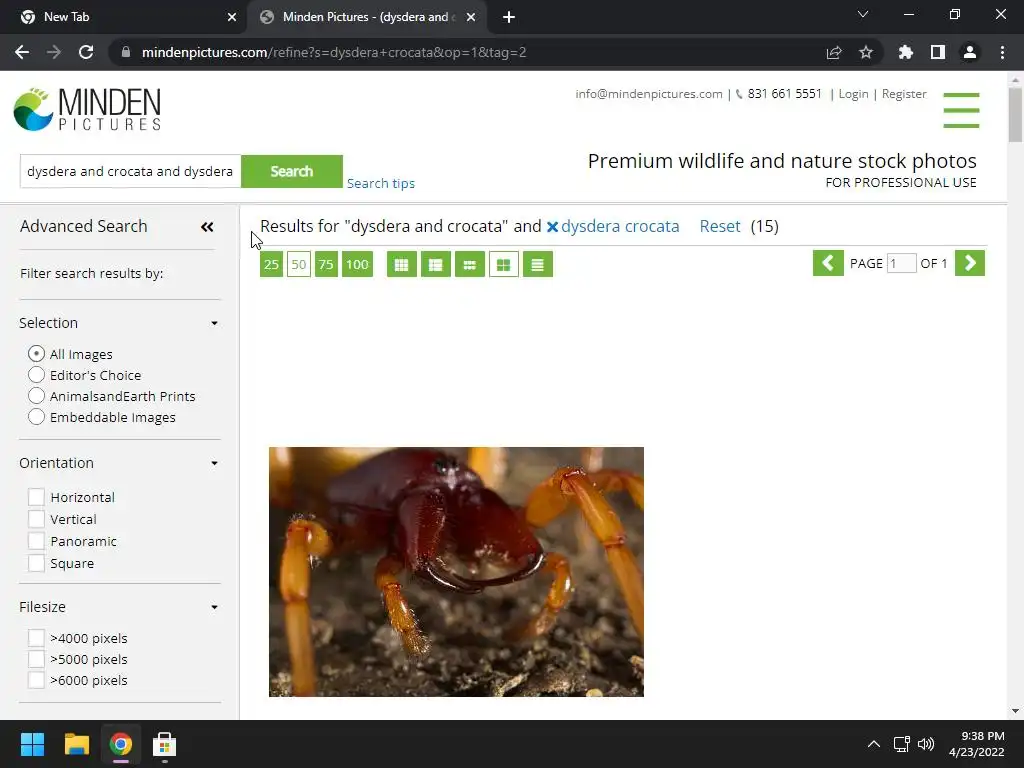Open File Explorer from taskbar
This screenshot has width=1024, height=768.
pos(76,744)
